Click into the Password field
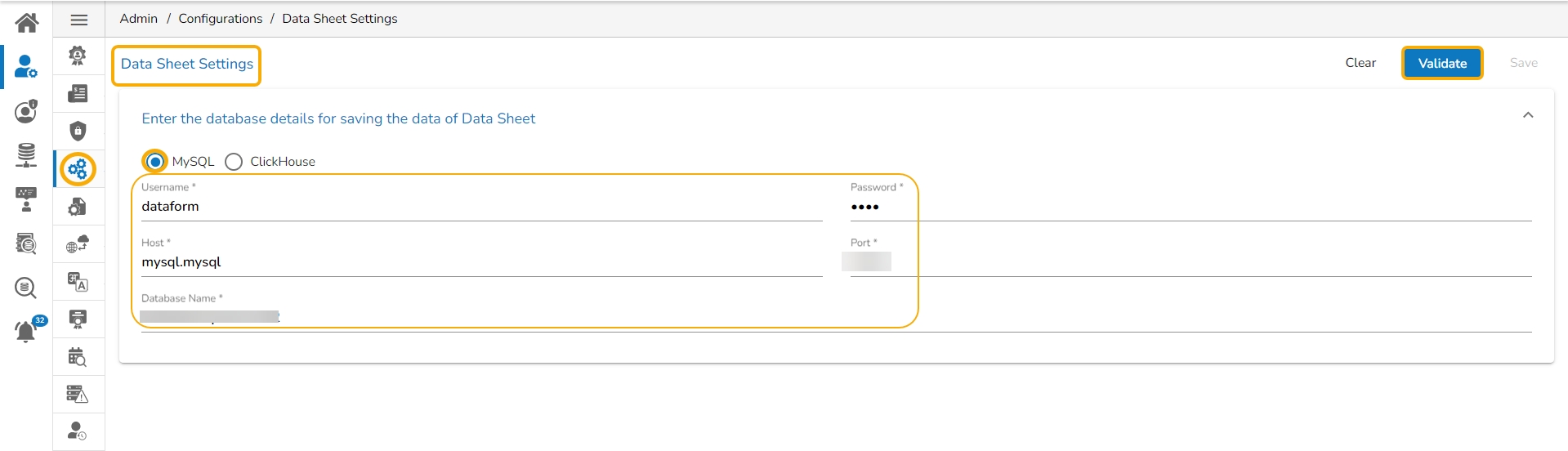The height and width of the screenshot is (451, 1568). [x=1190, y=207]
